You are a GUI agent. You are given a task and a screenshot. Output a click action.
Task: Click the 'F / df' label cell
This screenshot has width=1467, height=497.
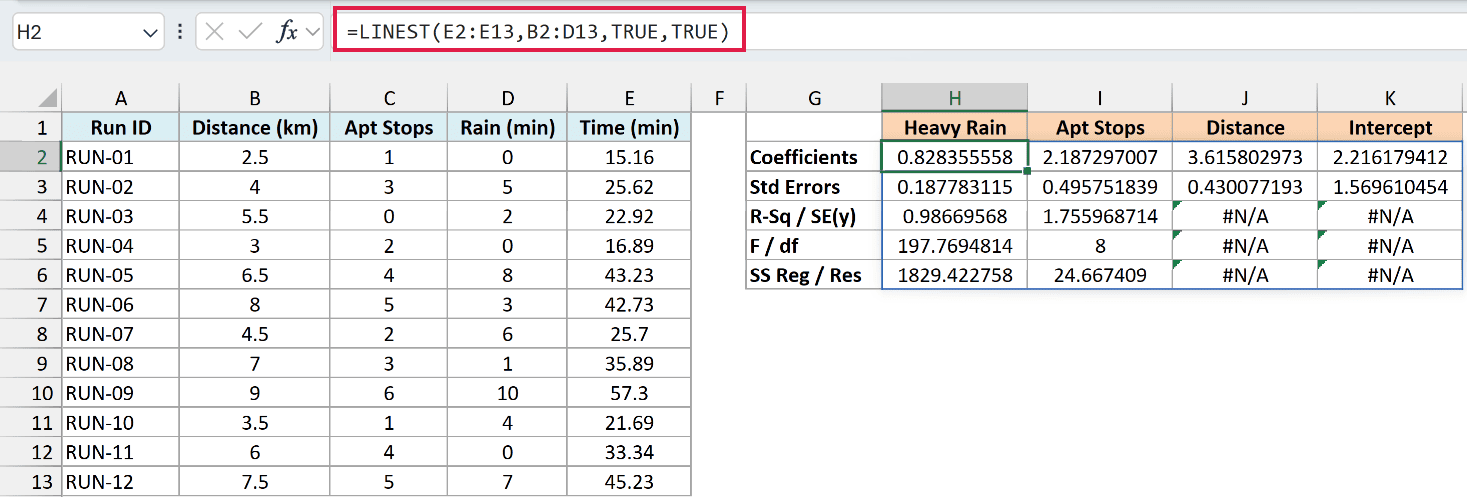coord(814,245)
